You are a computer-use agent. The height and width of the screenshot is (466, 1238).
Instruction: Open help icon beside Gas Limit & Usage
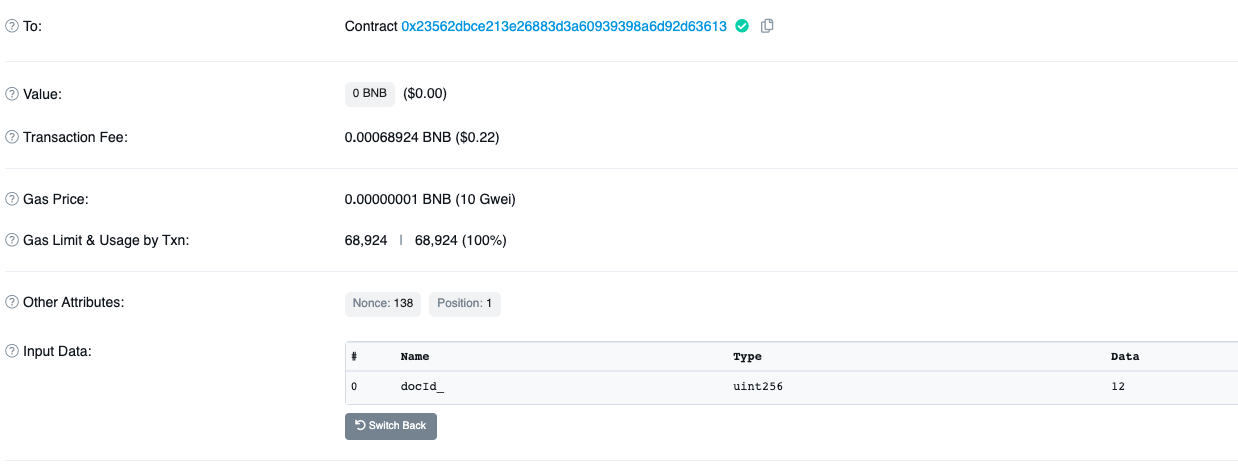(x=12, y=241)
